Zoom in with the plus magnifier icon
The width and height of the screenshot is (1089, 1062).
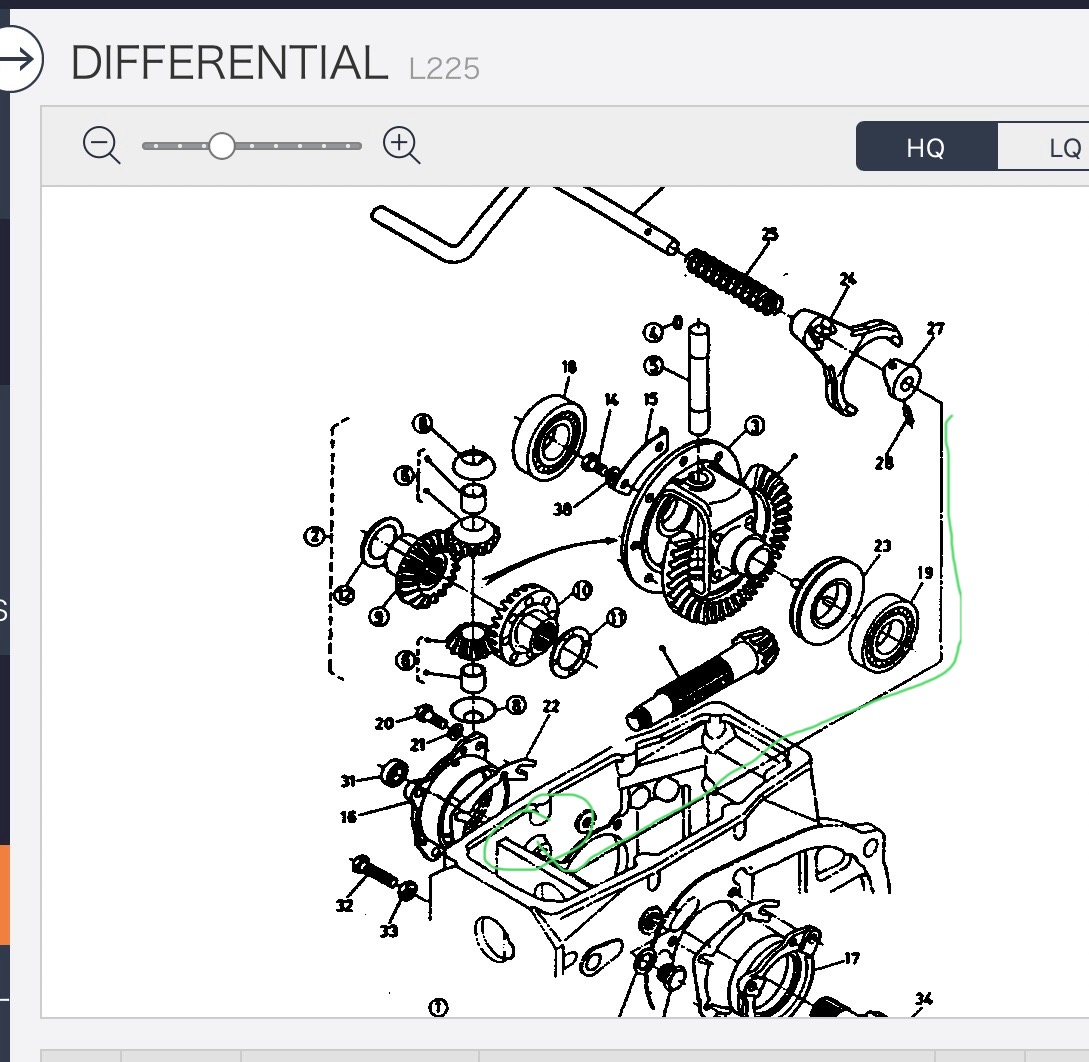[x=401, y=146]
